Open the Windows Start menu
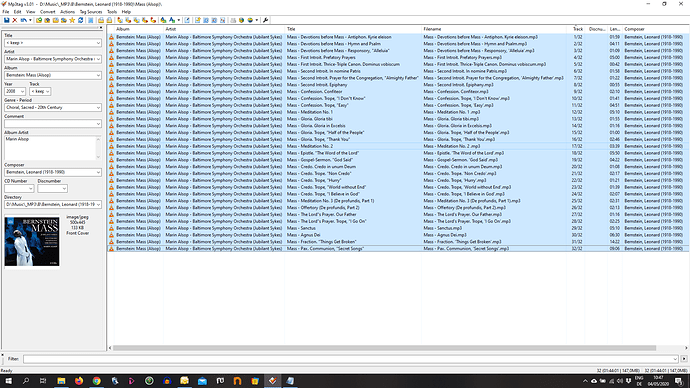Viewport: 690px width, 388px height. coord(8,381)
